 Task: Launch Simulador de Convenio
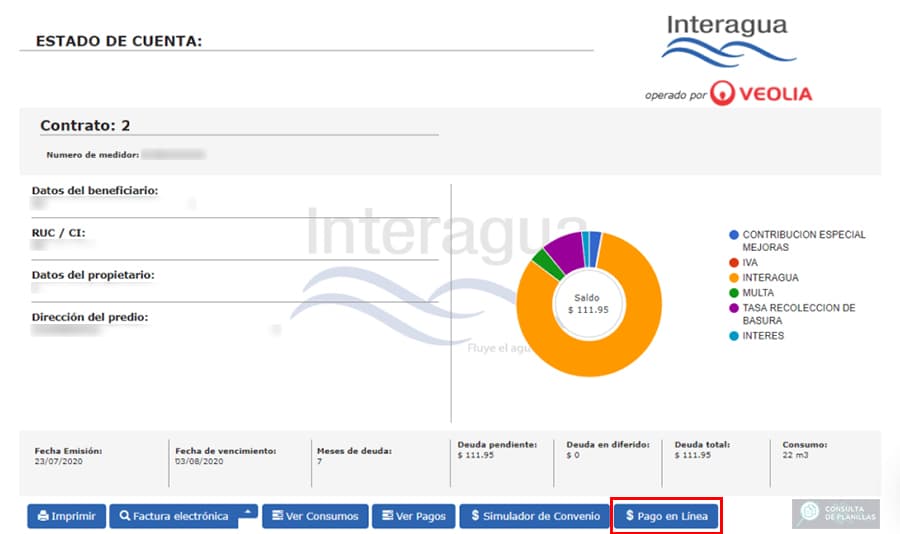pos(535,516)
